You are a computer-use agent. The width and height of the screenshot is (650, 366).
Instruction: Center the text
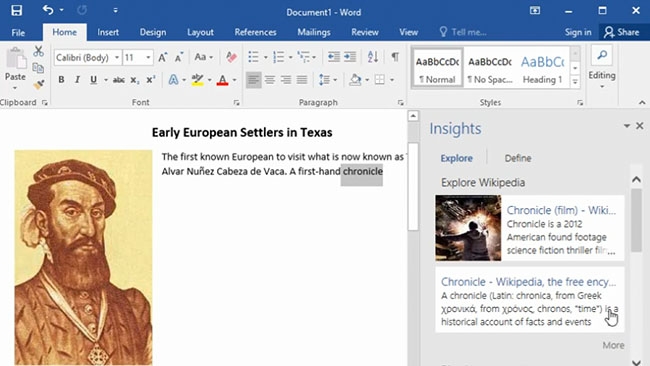pyautogui.click(x=270, y=80)
